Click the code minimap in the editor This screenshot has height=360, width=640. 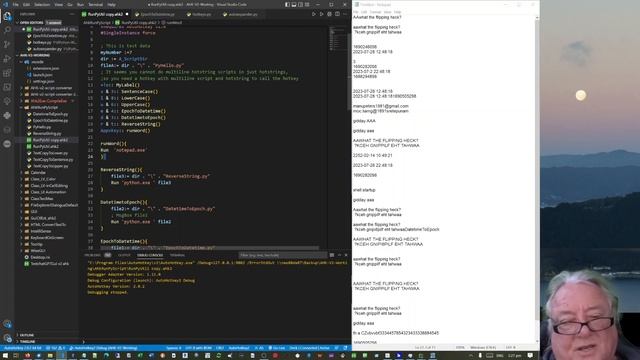point(339,39)
